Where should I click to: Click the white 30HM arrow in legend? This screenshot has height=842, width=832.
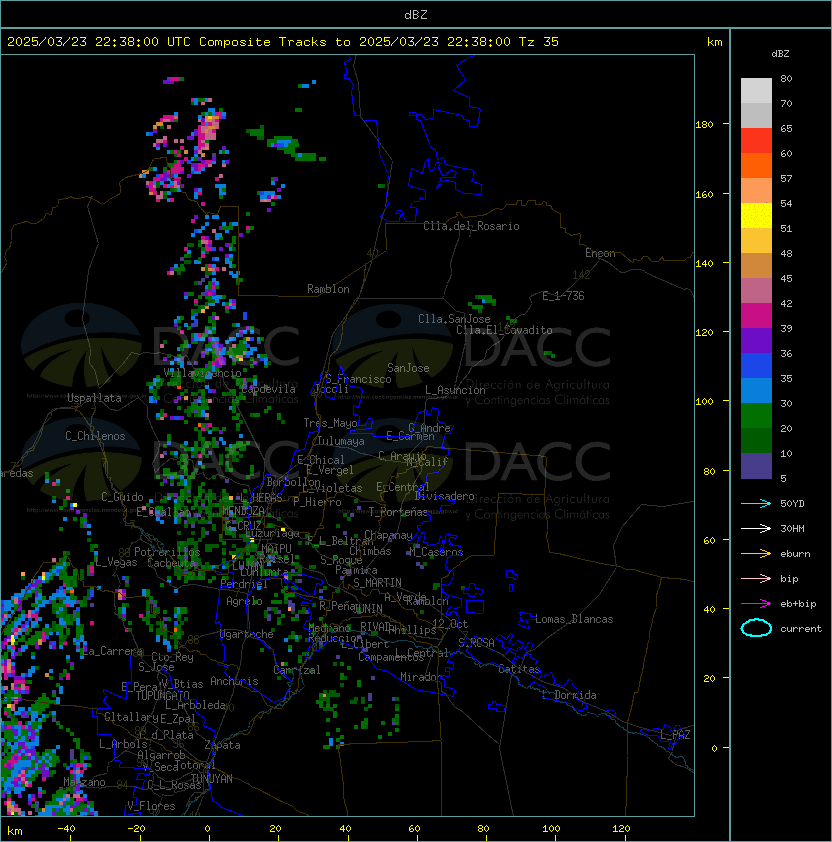pos(756,528)
